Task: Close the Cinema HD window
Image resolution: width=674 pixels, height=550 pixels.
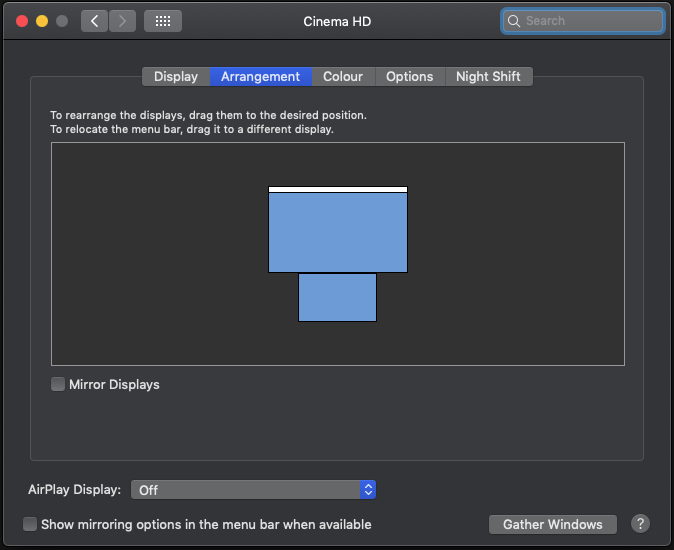Action: 22,21
